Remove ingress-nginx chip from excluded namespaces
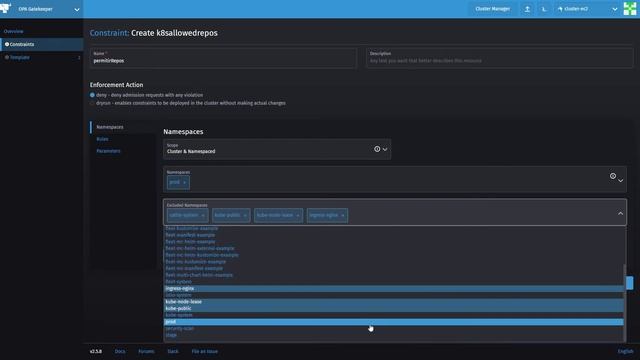This screenshot has width=640, height=360. [x=342, y=216]
